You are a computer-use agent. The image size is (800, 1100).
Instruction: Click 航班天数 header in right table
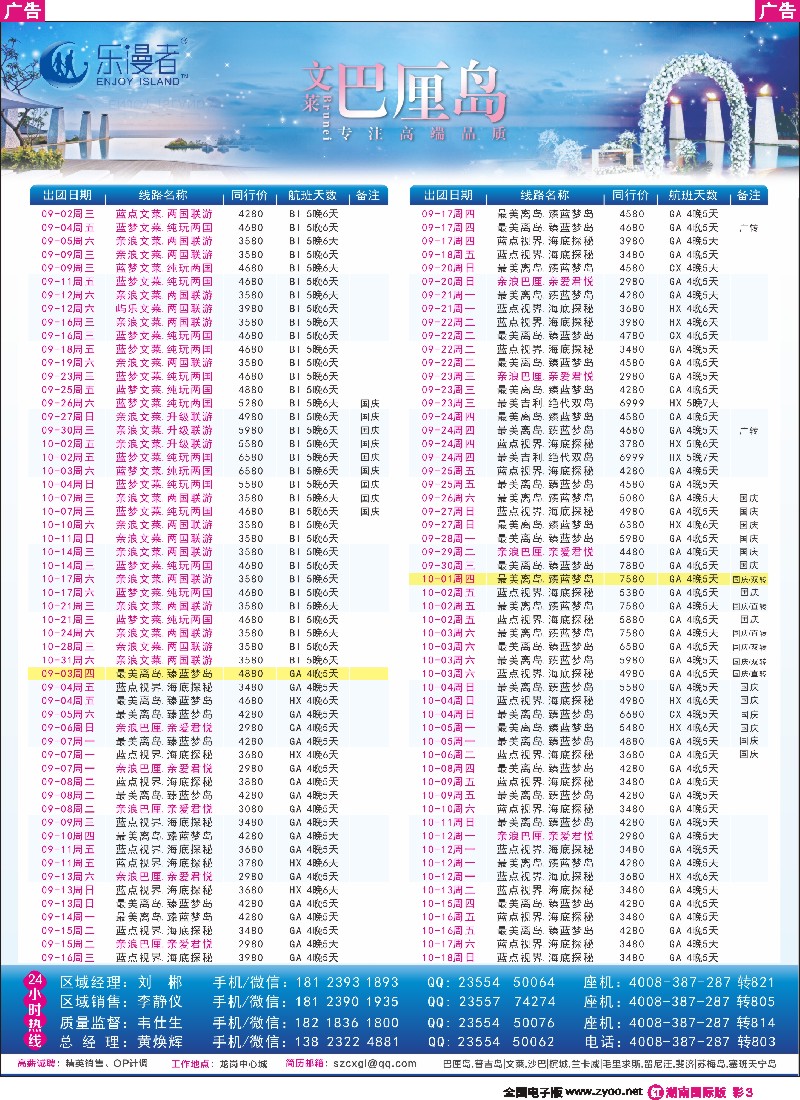coord(693,195)
